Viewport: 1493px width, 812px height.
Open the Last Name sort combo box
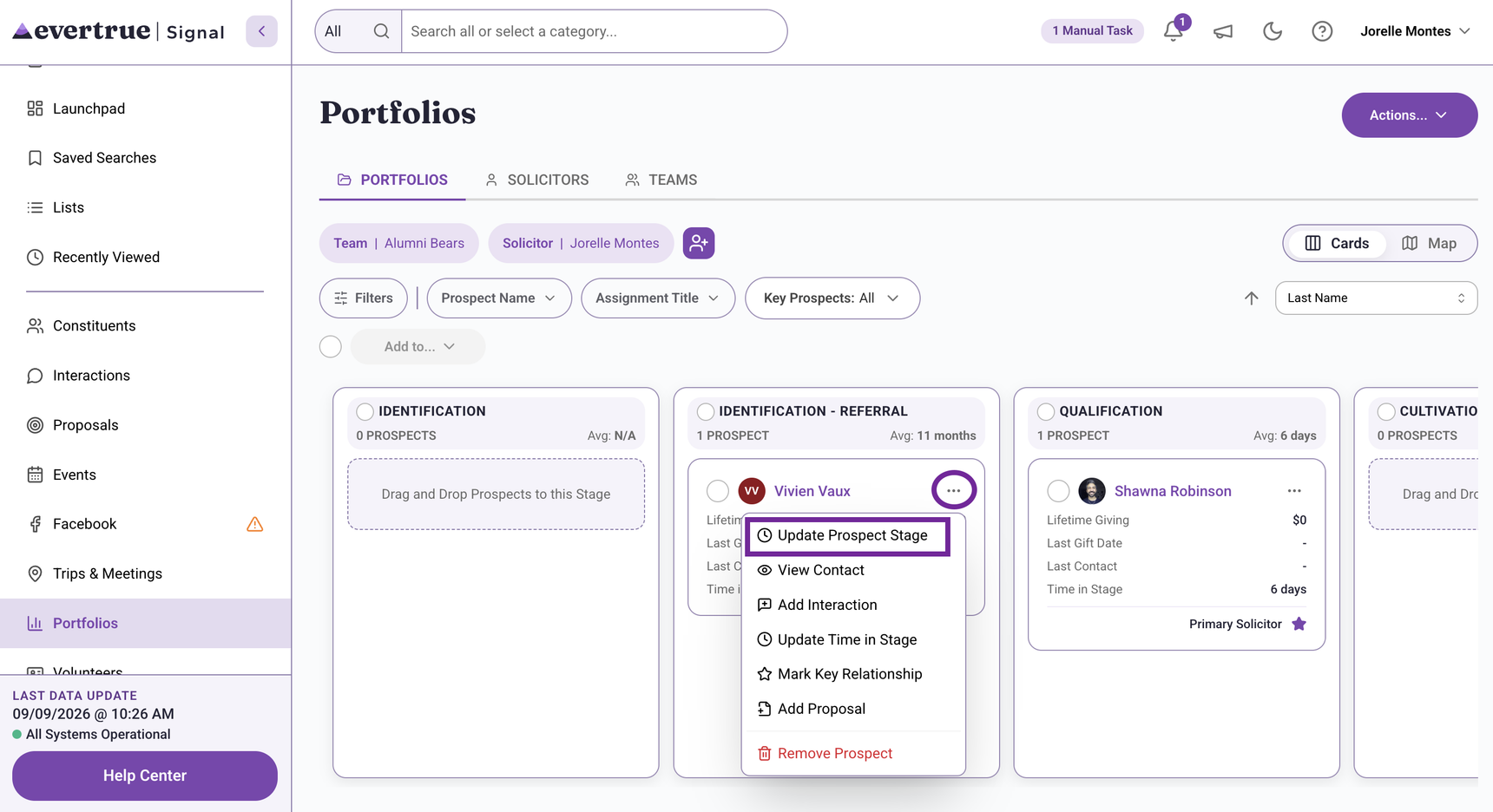point(1376,298)
